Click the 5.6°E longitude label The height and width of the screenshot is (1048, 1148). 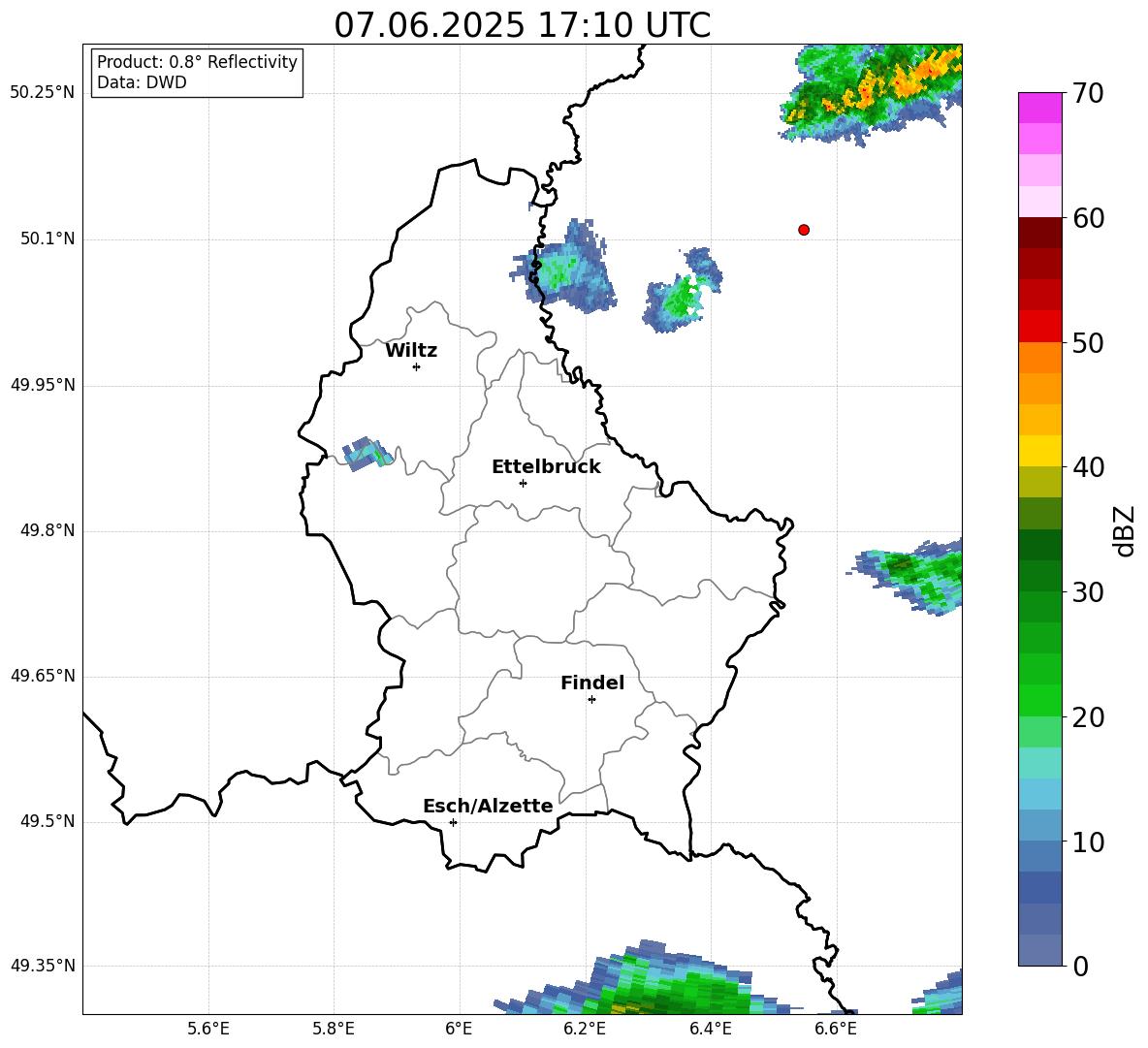pyautogui.click(x=208, y=1029)
